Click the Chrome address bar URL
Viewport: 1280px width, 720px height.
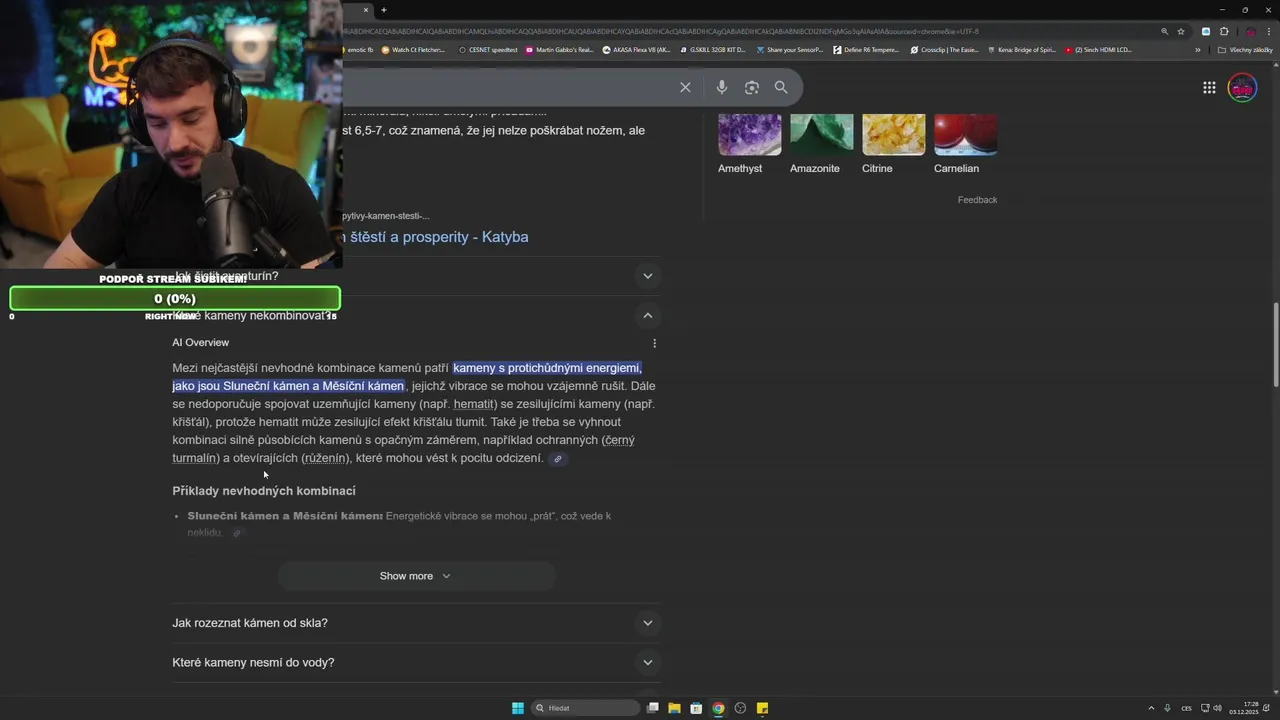660,31
